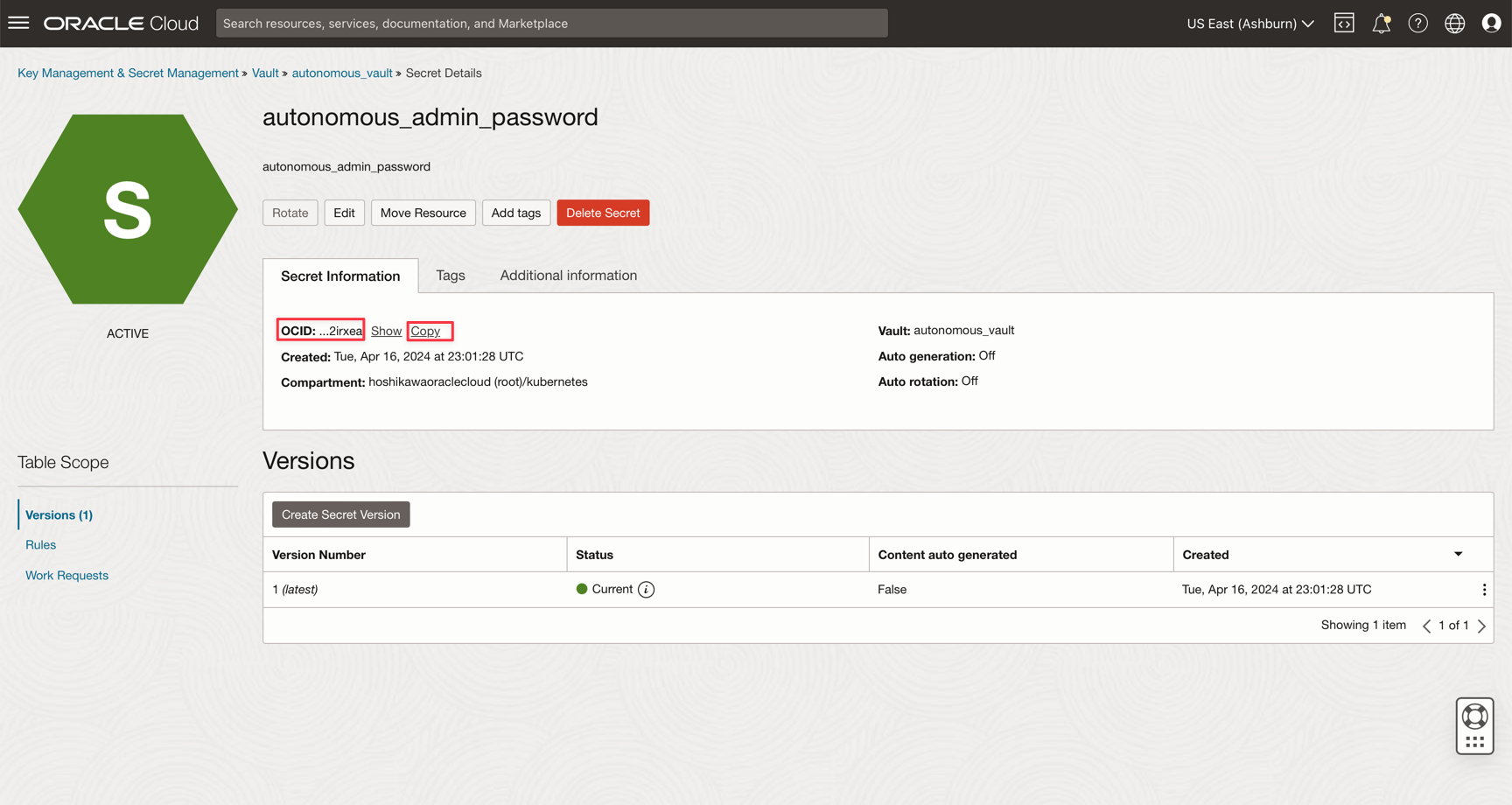Open the help question mark icon

pos(1417,24)
